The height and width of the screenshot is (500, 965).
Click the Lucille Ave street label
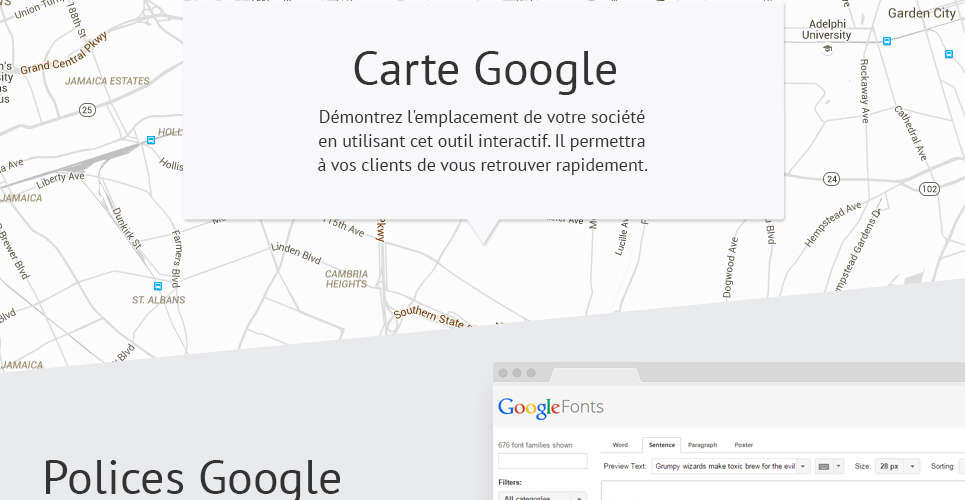[x=622, y=237]
